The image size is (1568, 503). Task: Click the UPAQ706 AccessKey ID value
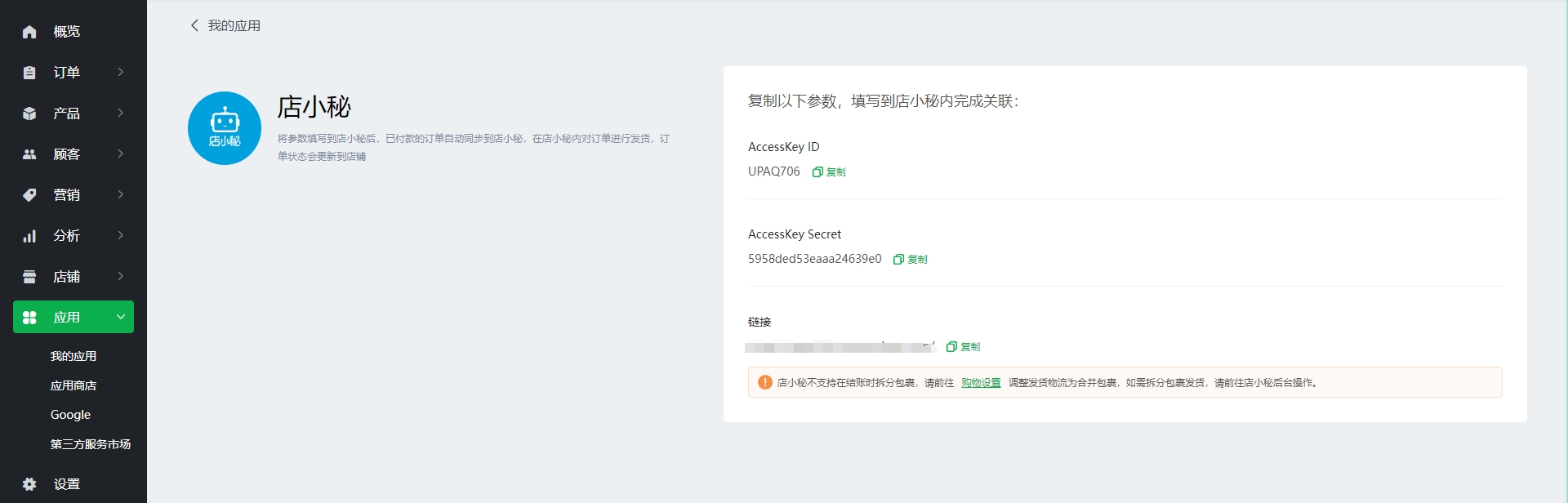pos(774,171)
